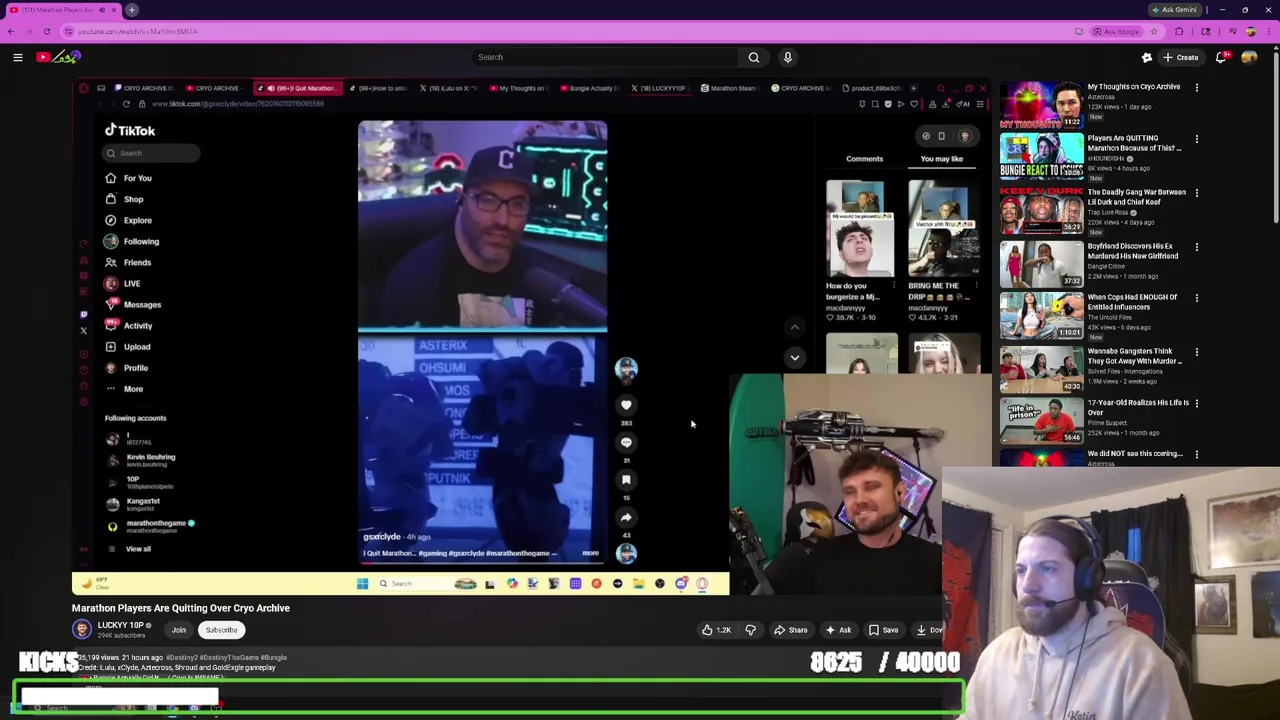The width and height of the screenshot is (1280, 720).
Task: Open options for Deadly Gang War video
Action: pos(1196,193)
